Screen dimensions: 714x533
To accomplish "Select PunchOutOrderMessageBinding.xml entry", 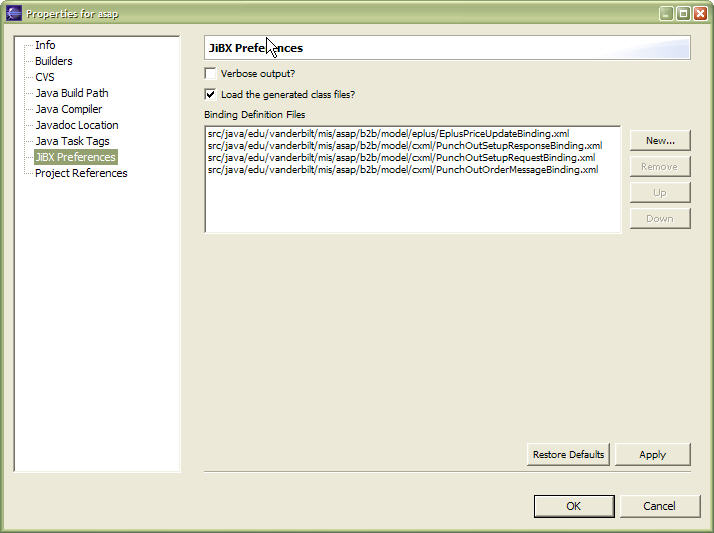I will (x=402, y=170).
